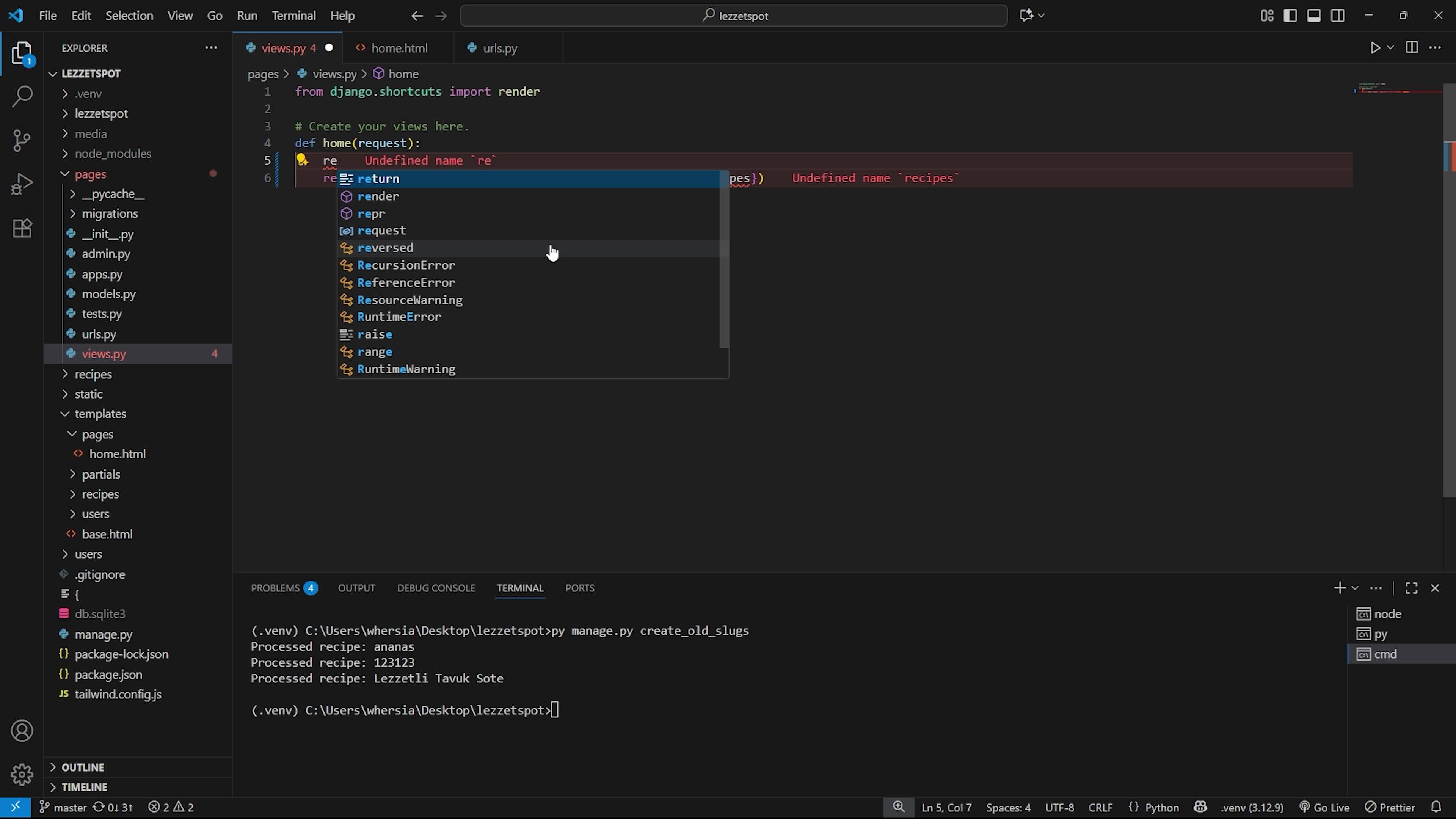The width and height of the screenshot is (1456, 819).
Task: Run the Python file with play button
Action: click(1374, 48)
